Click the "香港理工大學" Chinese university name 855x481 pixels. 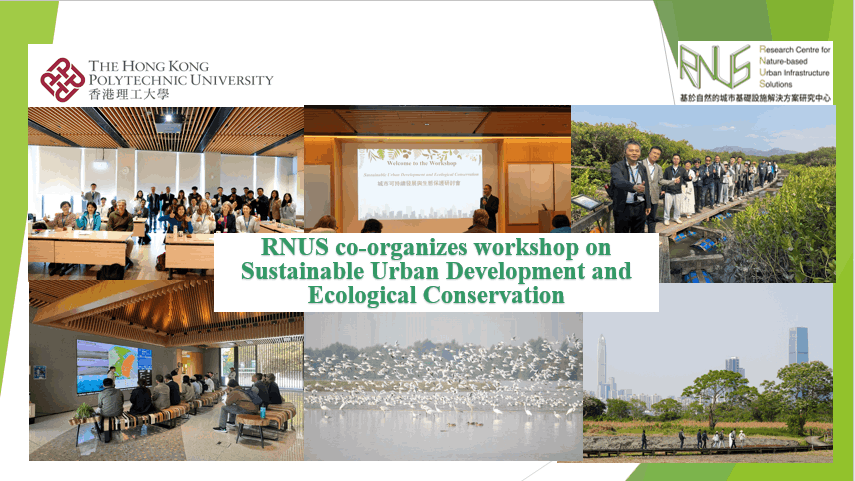[x=129, y=94]
